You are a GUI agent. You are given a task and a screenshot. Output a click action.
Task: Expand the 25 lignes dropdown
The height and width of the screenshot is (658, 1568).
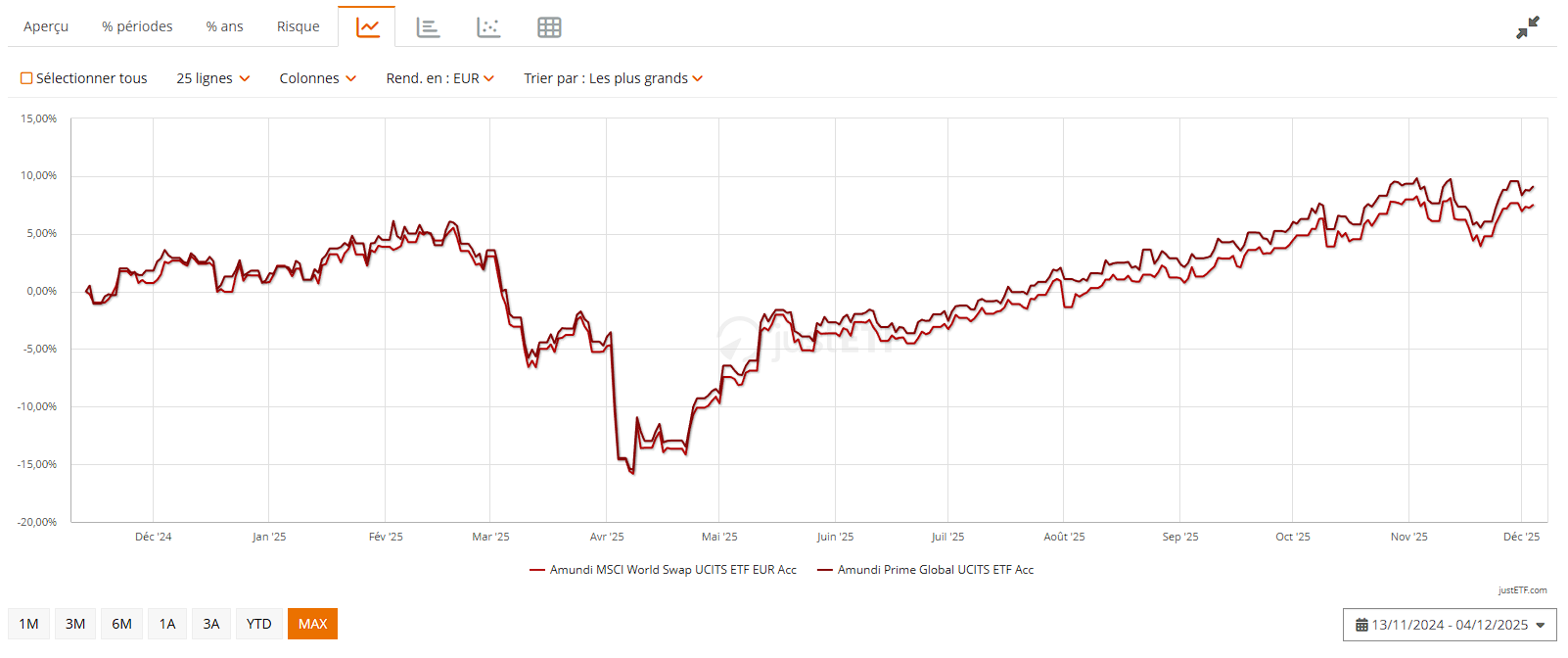click(212, 78)
